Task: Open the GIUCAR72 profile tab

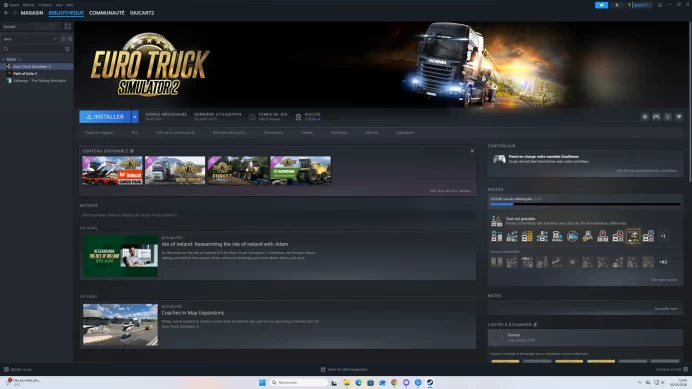Action: click(x=142, y=13)
